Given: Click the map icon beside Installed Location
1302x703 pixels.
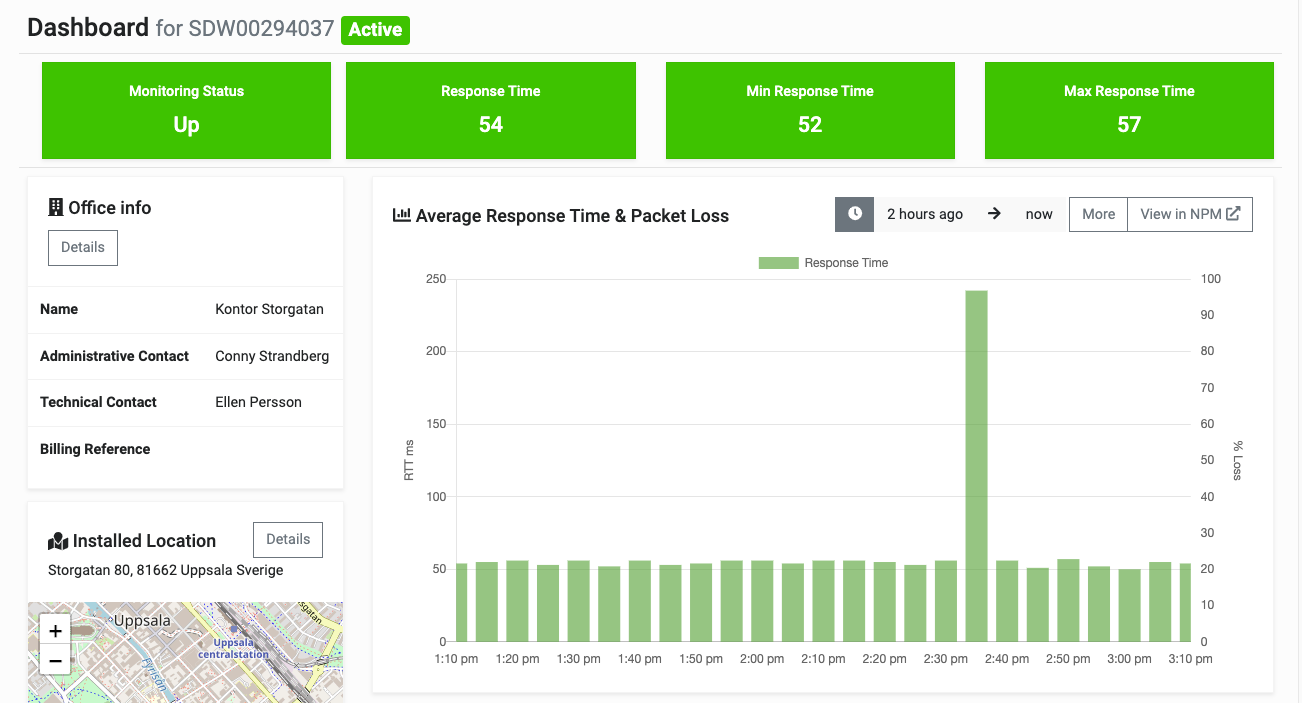Looking at the screenshot, I should click(x=57, y=541).
